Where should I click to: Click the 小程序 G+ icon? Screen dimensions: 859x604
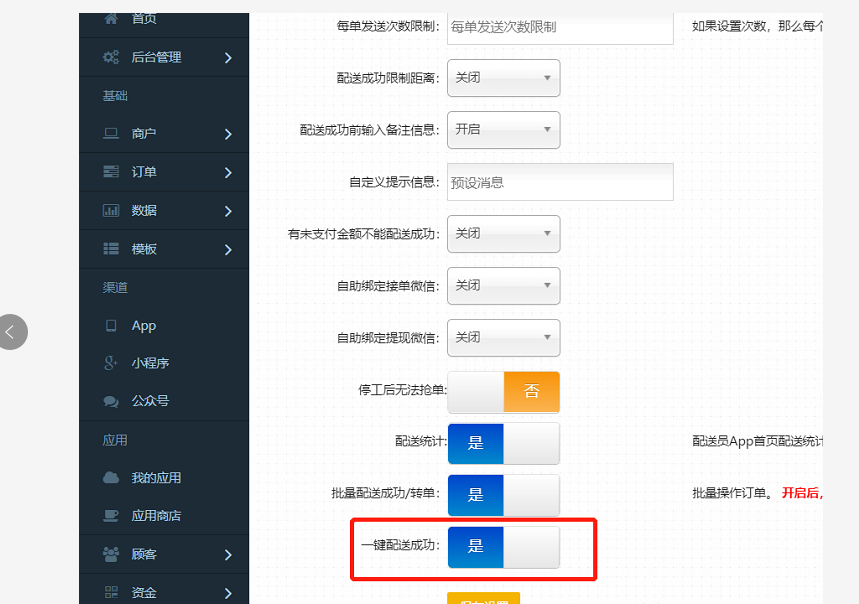click(111, 363)
